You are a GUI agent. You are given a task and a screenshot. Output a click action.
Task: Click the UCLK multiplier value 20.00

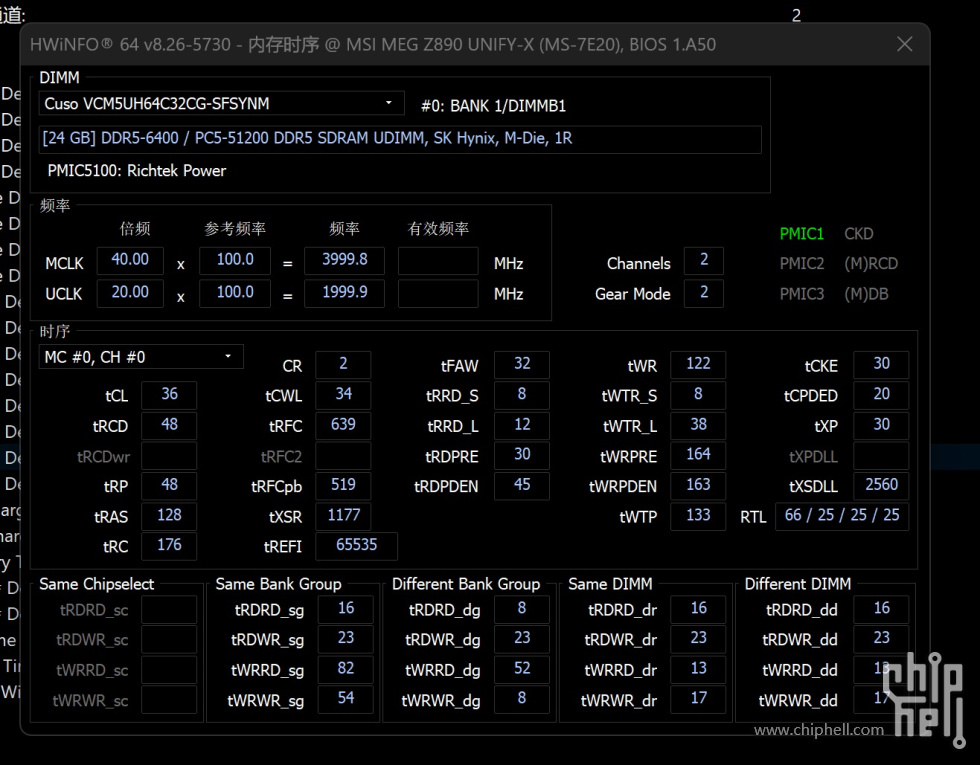130,292
